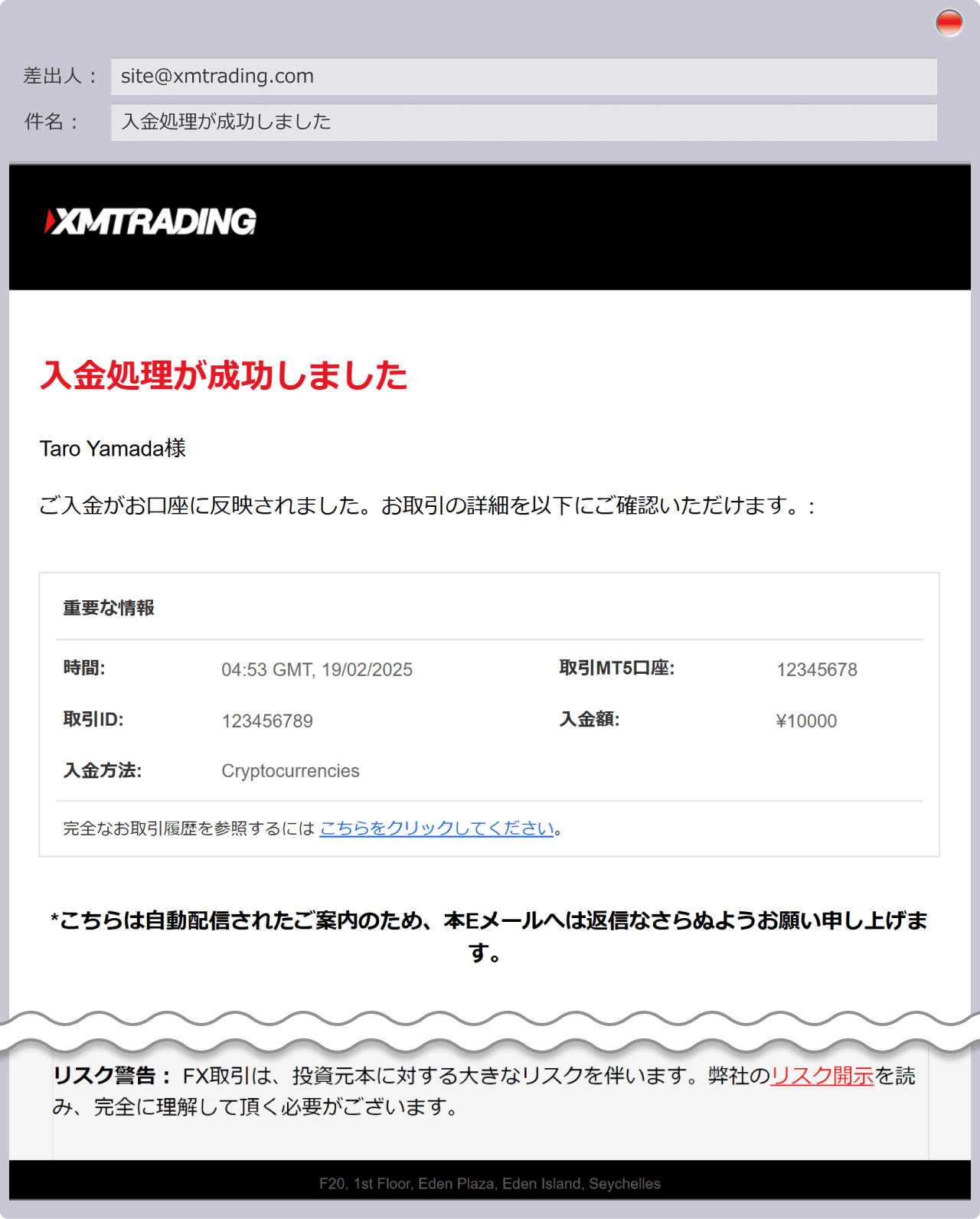Click the 差出人 label
The image size is (980, 1219).
tap(60, 76)
